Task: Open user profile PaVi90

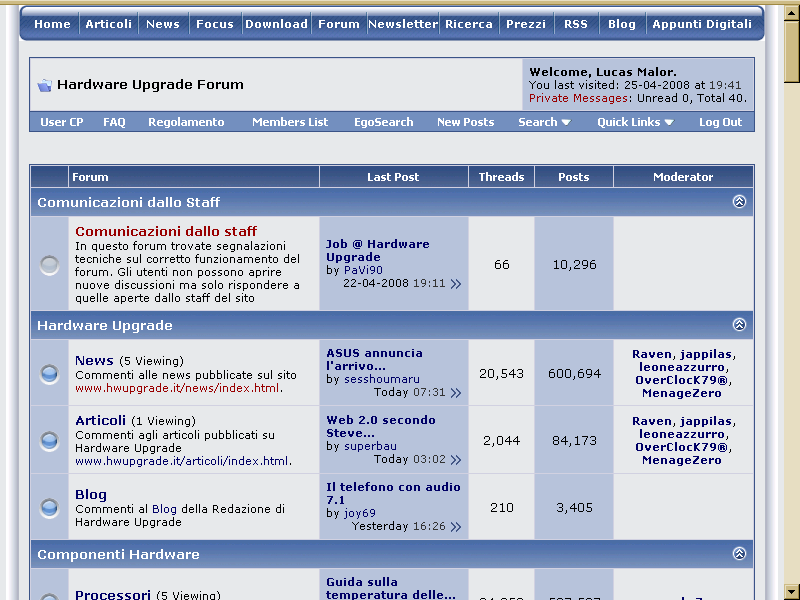Action: [x=363, y=270]
